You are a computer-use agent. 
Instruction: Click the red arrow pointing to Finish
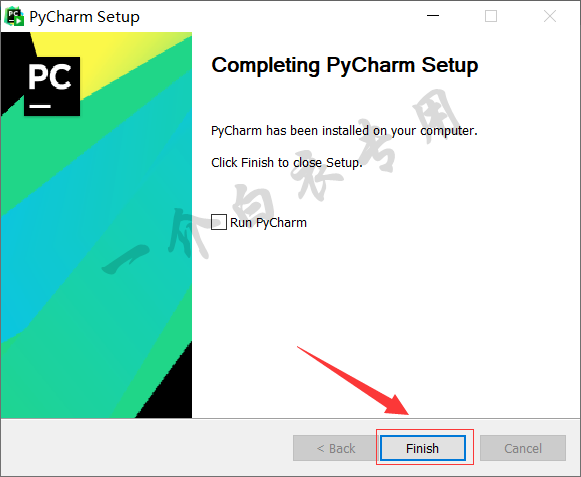tap(354, 381)
